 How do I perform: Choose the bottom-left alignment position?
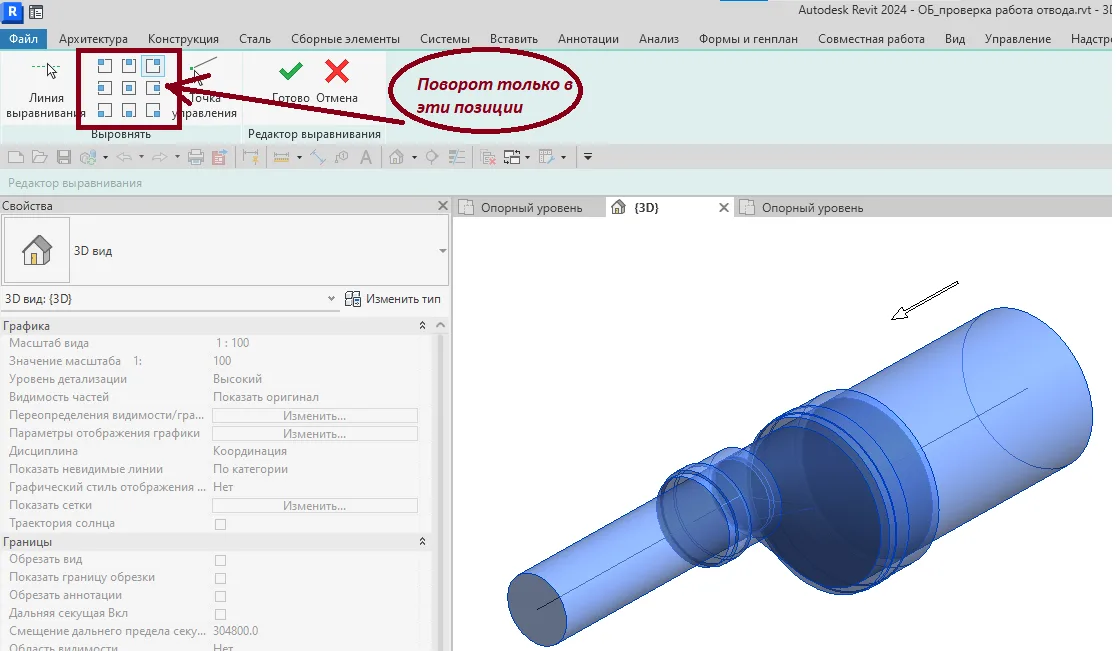tap(105, 110)
